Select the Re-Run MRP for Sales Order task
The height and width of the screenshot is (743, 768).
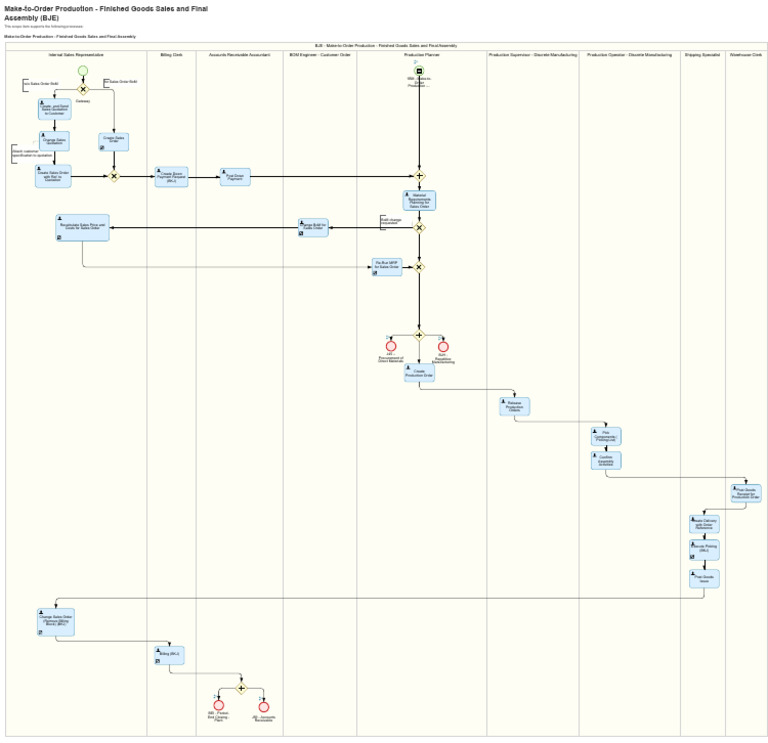coord(386,267)
